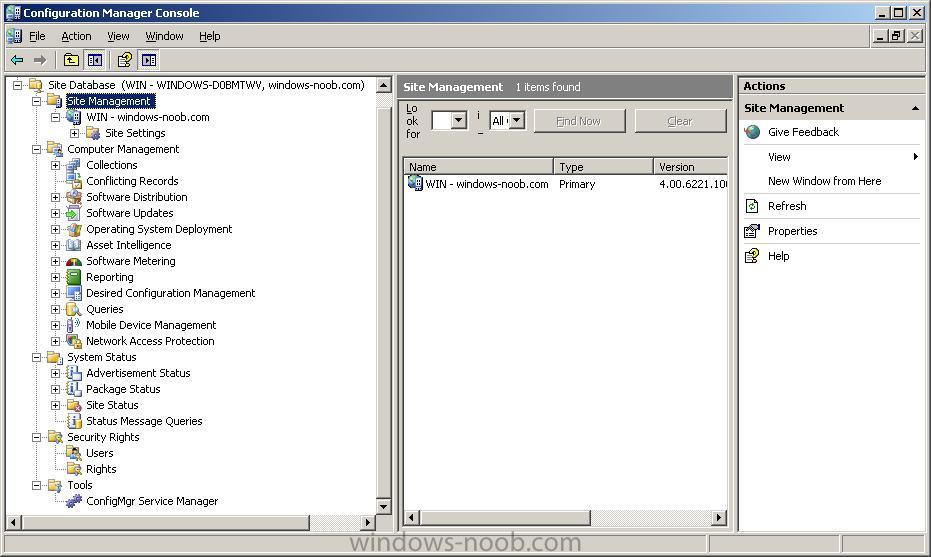Open the Help menu in menu bar
Image resolution: width=931 pixels, height=557 pixels.
coord(210,36)
